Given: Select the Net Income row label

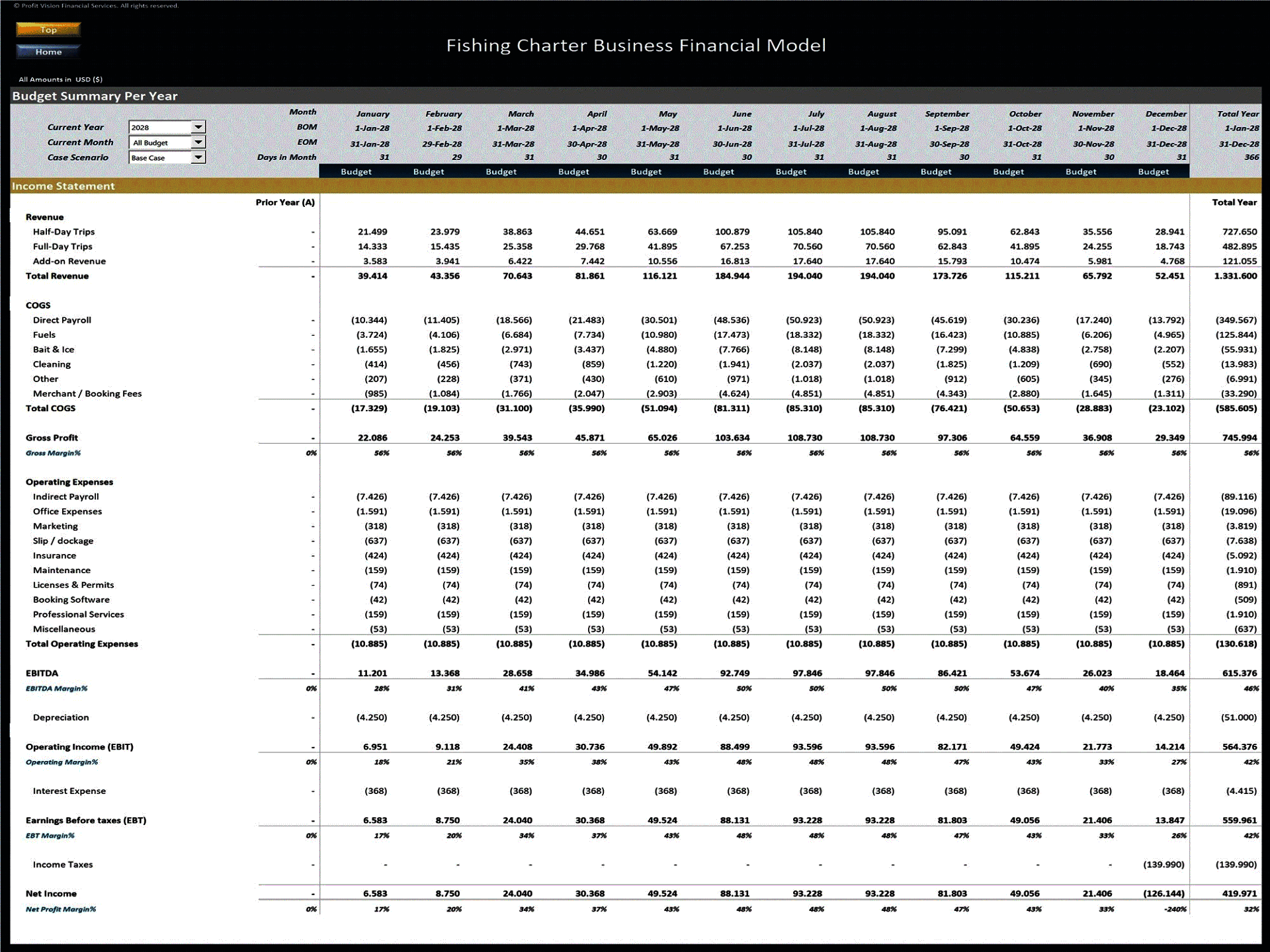Looking at the screenshot, I should (x=51, y=893).
